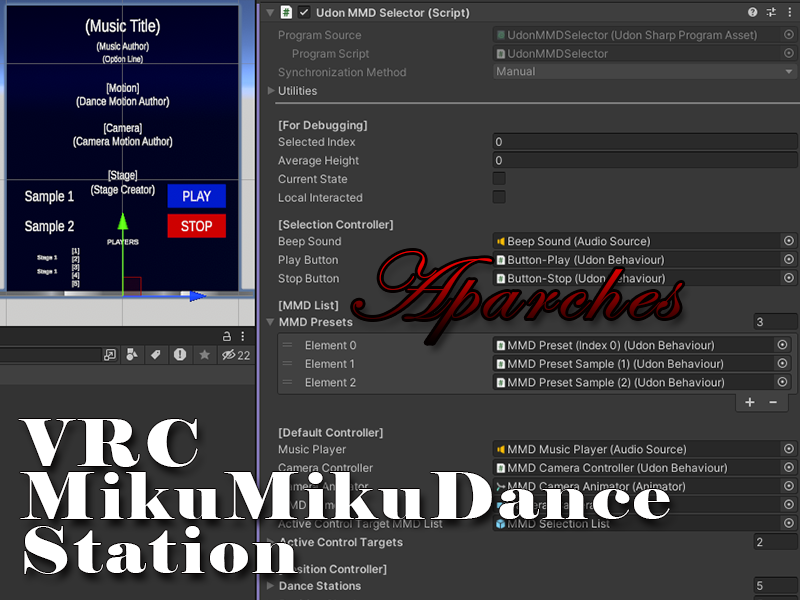The height and width of the screenshot is (600, 800).
Task: Toggle the Current State checkbox
Action: click(x=499, y=179)
